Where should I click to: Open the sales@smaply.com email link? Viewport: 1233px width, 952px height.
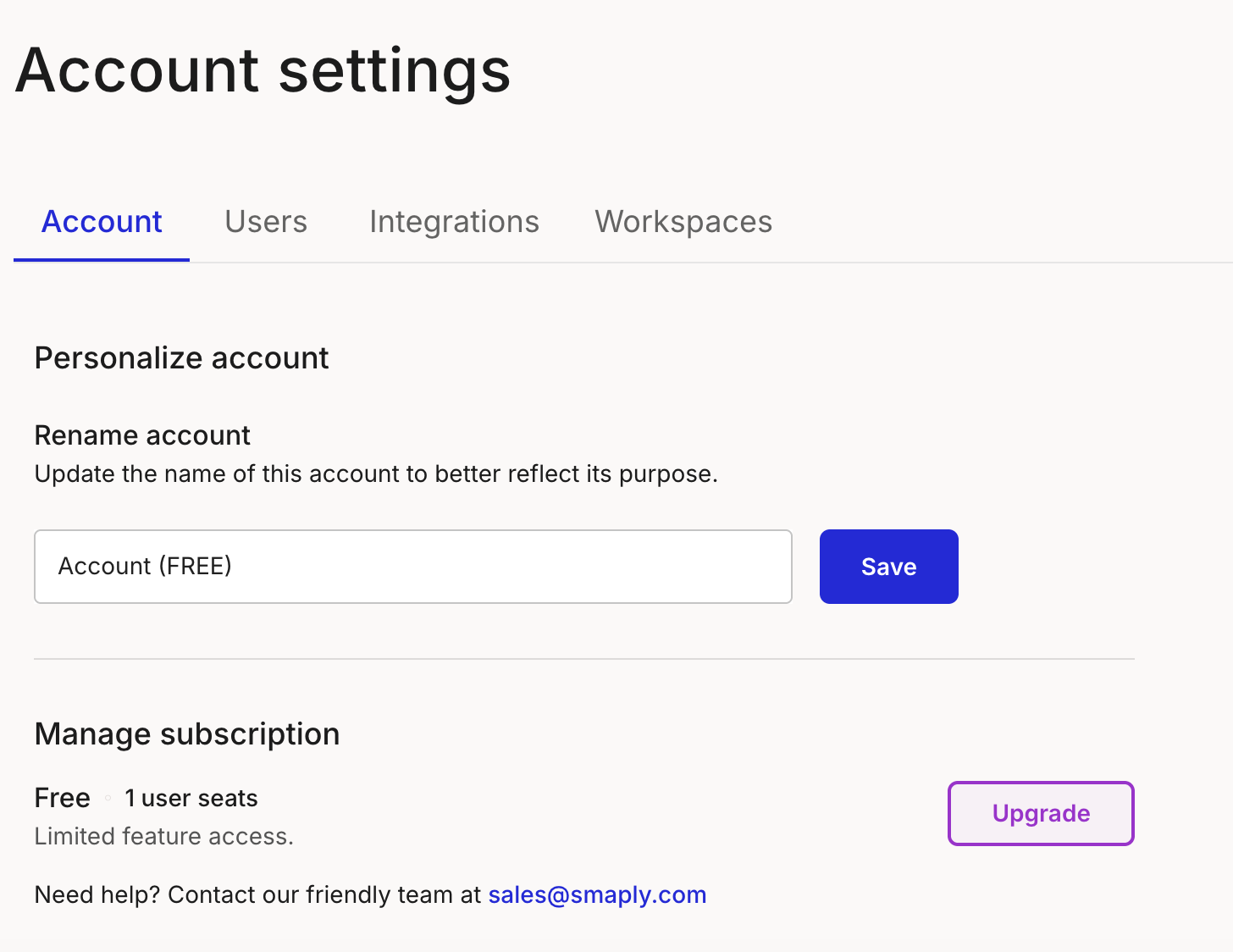coord(597,895)
